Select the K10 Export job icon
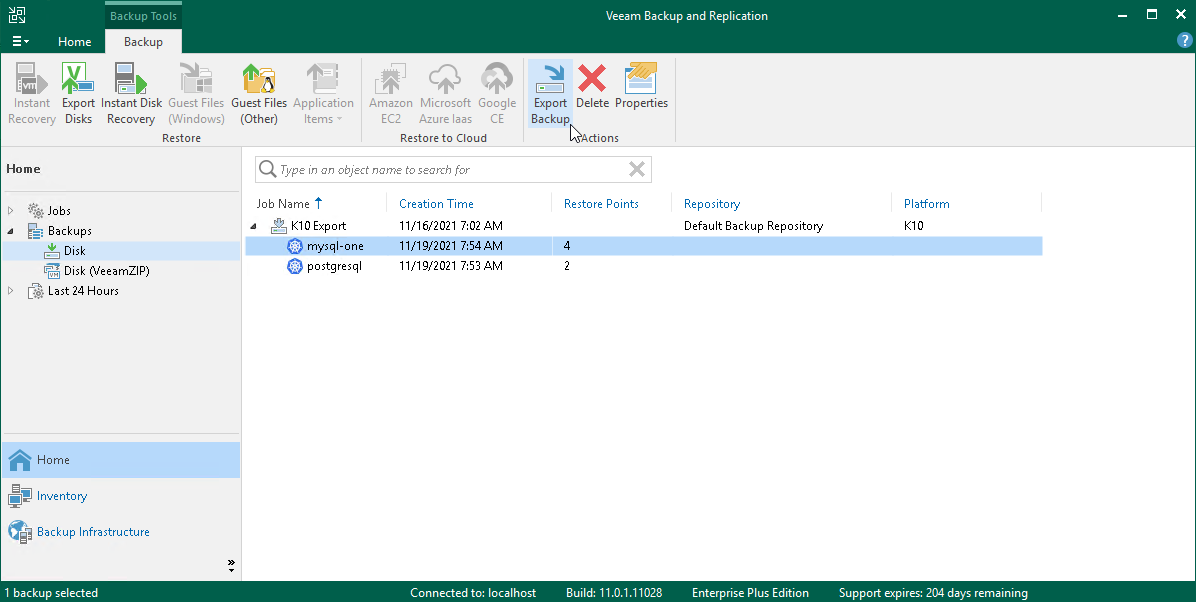The height and width of the screenshot is (602, 1196). (x=278, y=226)
